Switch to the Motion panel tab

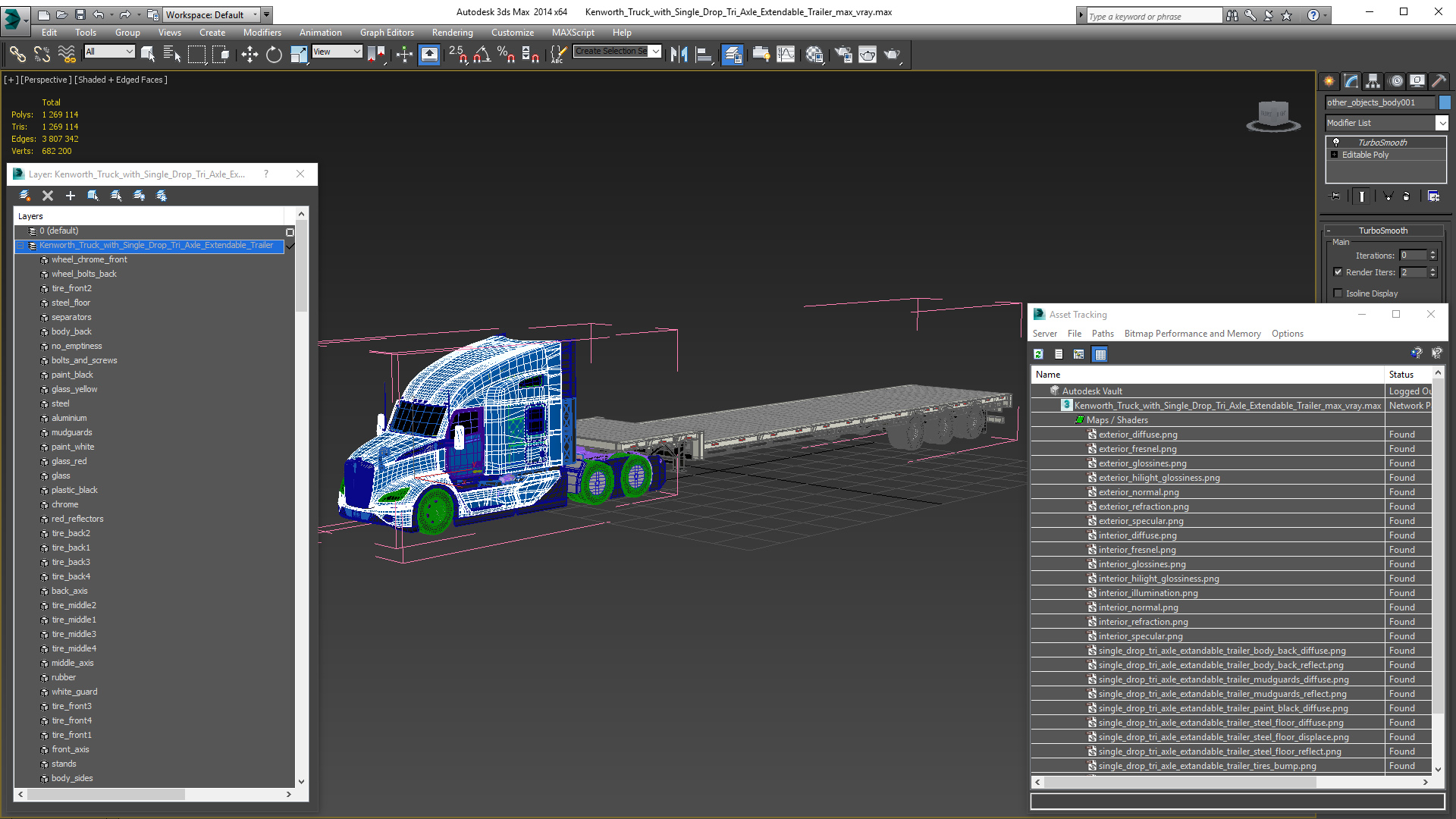click(1396, 81)
